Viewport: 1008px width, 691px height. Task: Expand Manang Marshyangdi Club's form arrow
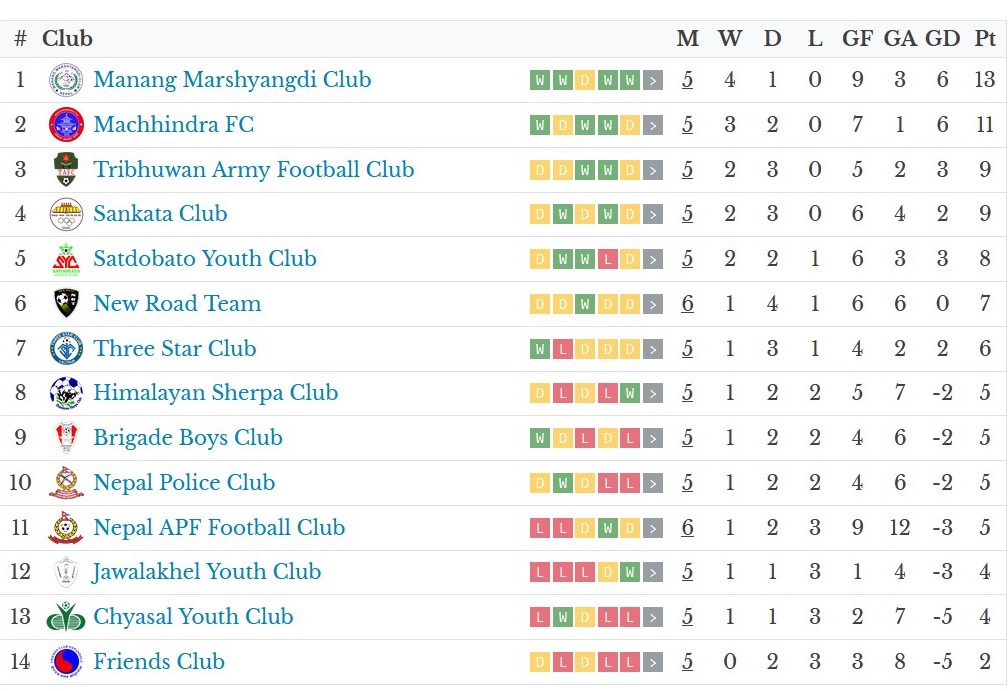pyautogui.click(x=653, y=81)
